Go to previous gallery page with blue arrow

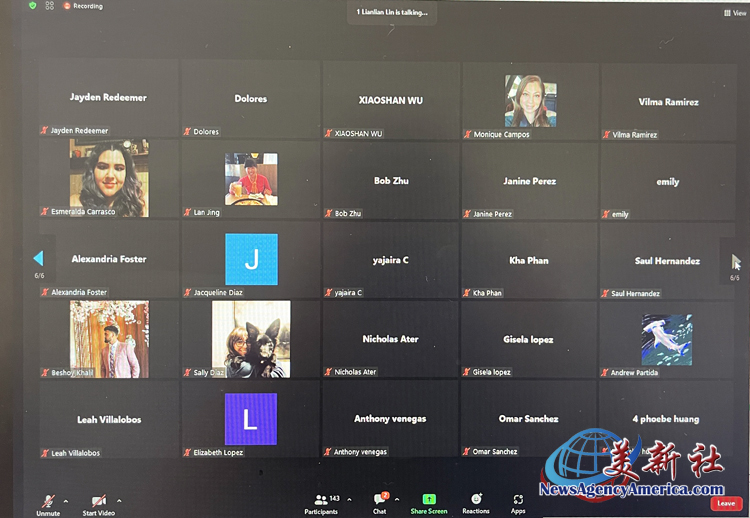tap(39, 258)
